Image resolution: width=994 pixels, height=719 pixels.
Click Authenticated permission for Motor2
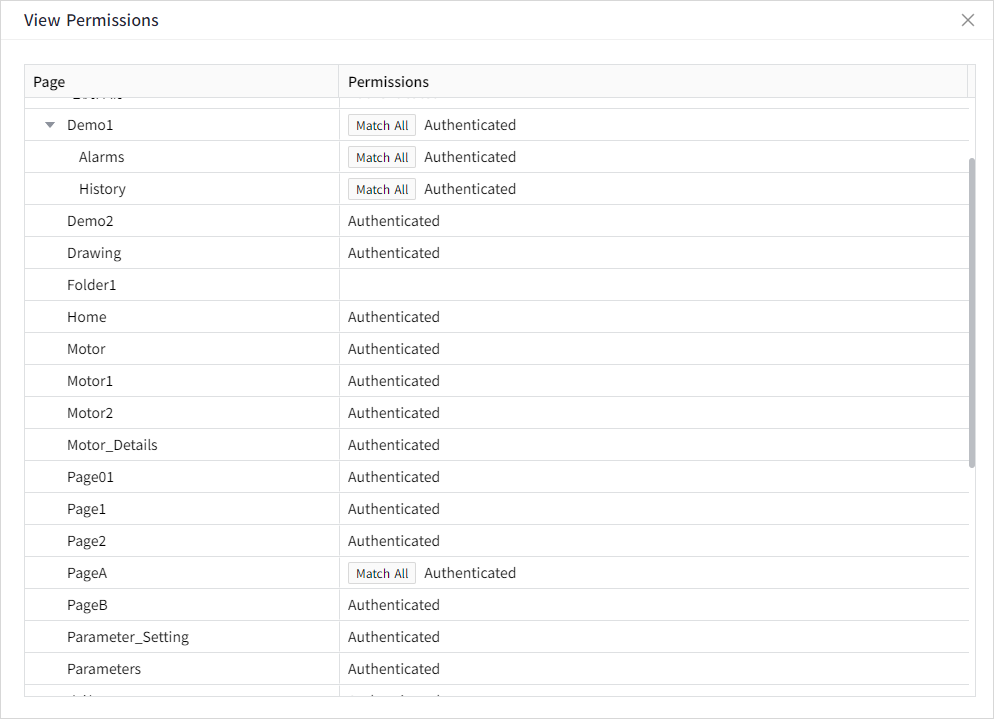tap(394, 413)
